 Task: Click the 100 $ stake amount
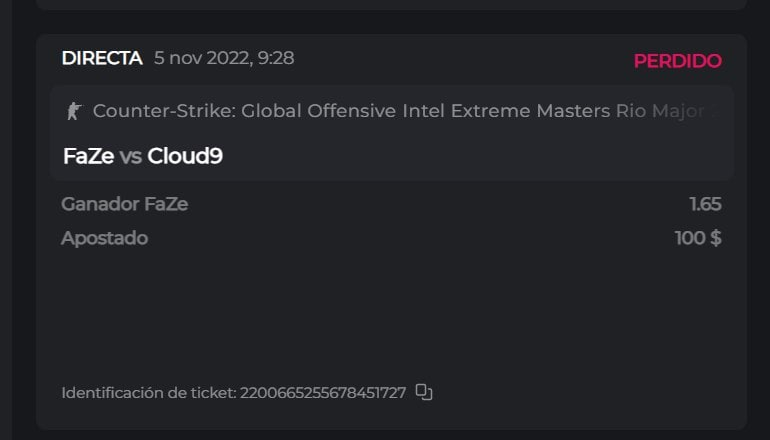(698, 238)
